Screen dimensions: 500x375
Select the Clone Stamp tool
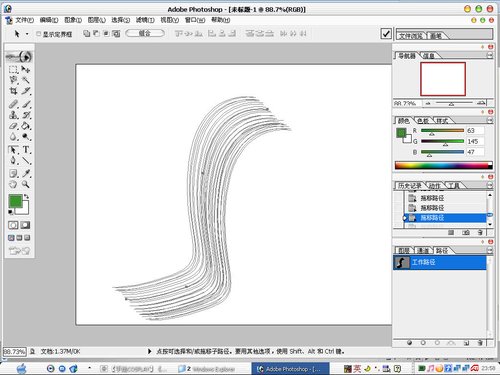coord(13,115)
